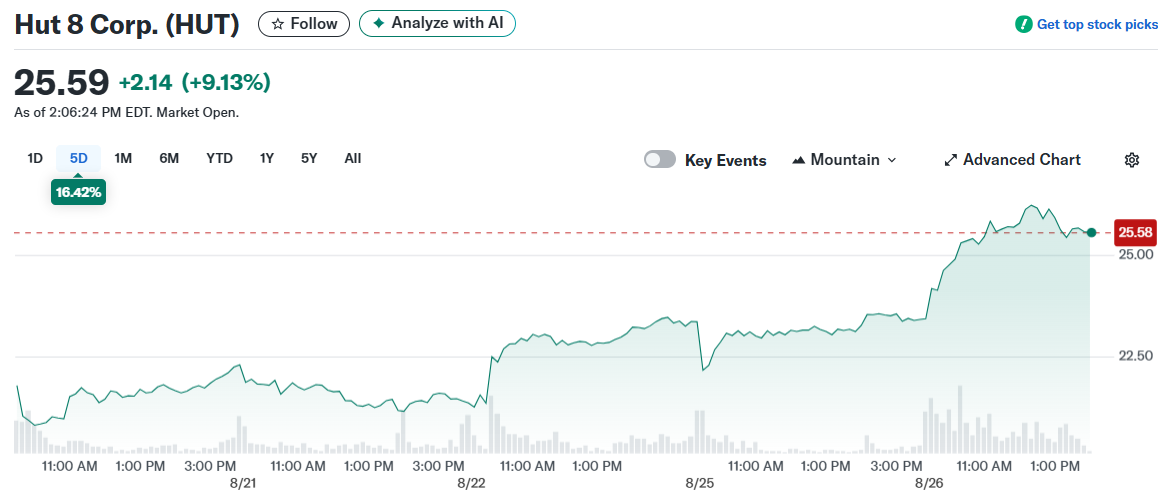This screenshot has height=496, width=1161.
Task: Click the Hut 8 Corp. (HUT) title
Action: coord(127,24)
